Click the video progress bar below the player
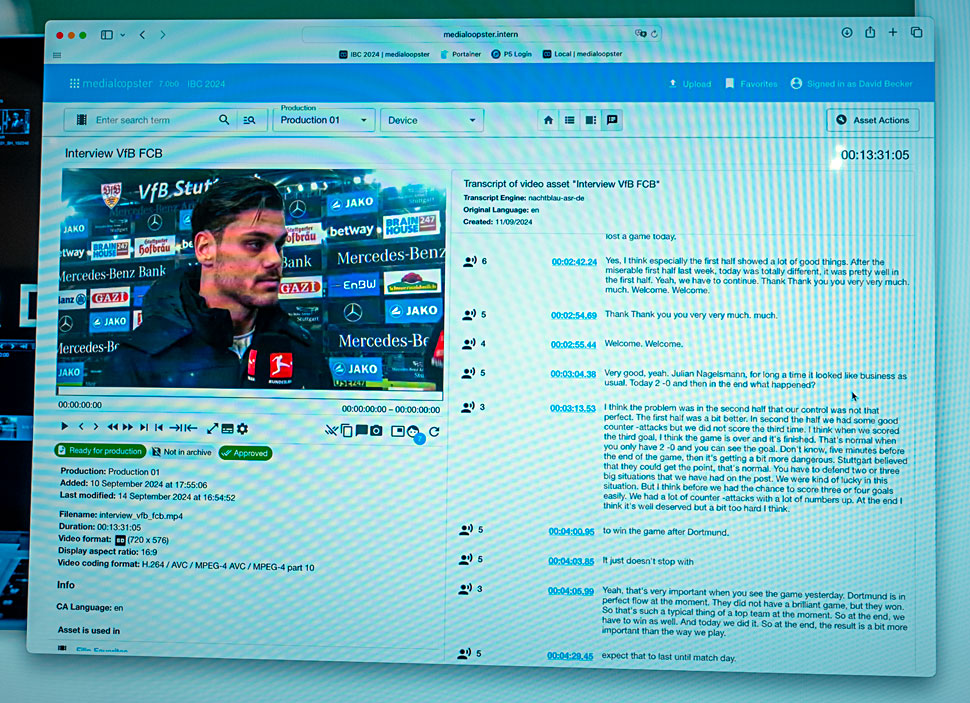970x703 pixels. coord(249,394)
